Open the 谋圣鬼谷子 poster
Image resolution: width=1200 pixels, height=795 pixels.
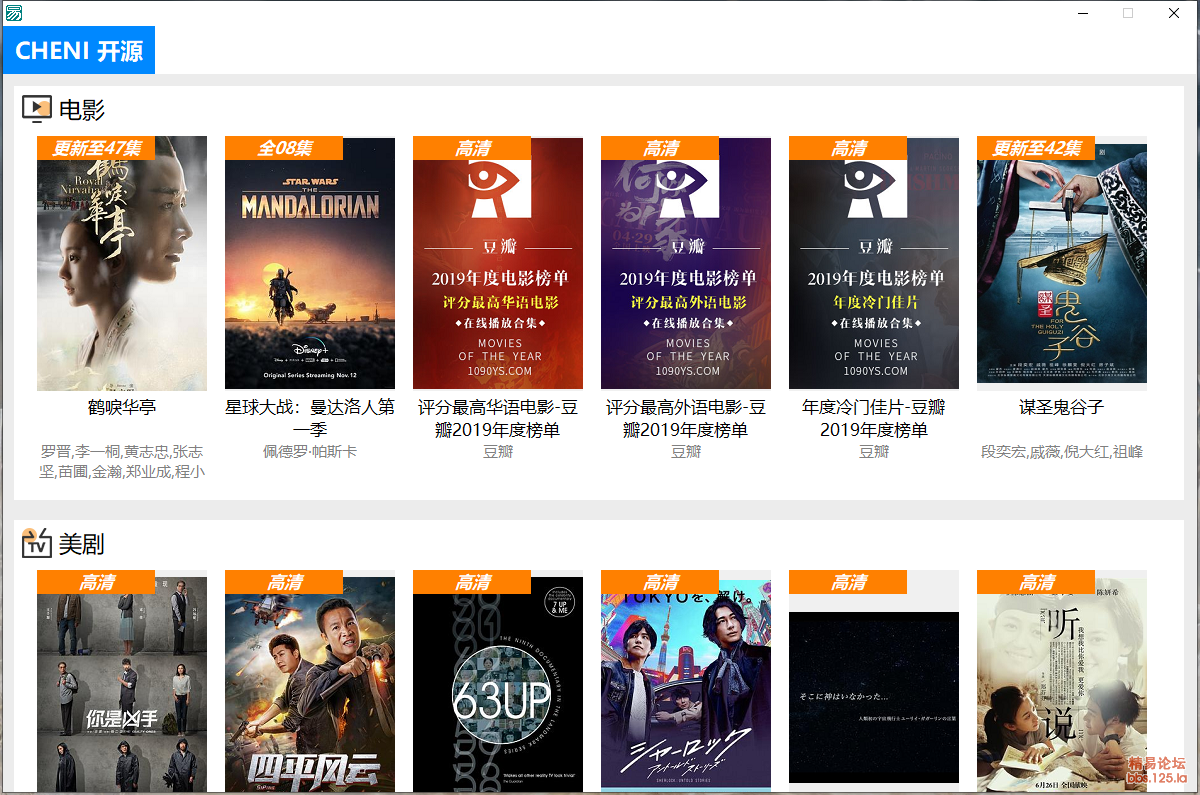tap(1062, 263)
